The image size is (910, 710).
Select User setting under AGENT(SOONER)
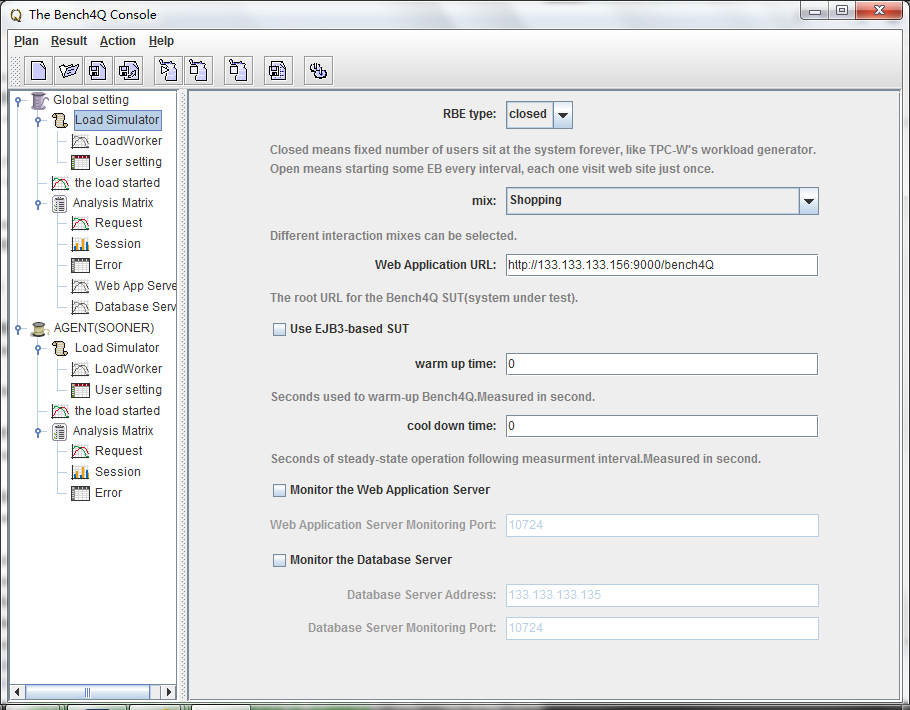point(128,390)
